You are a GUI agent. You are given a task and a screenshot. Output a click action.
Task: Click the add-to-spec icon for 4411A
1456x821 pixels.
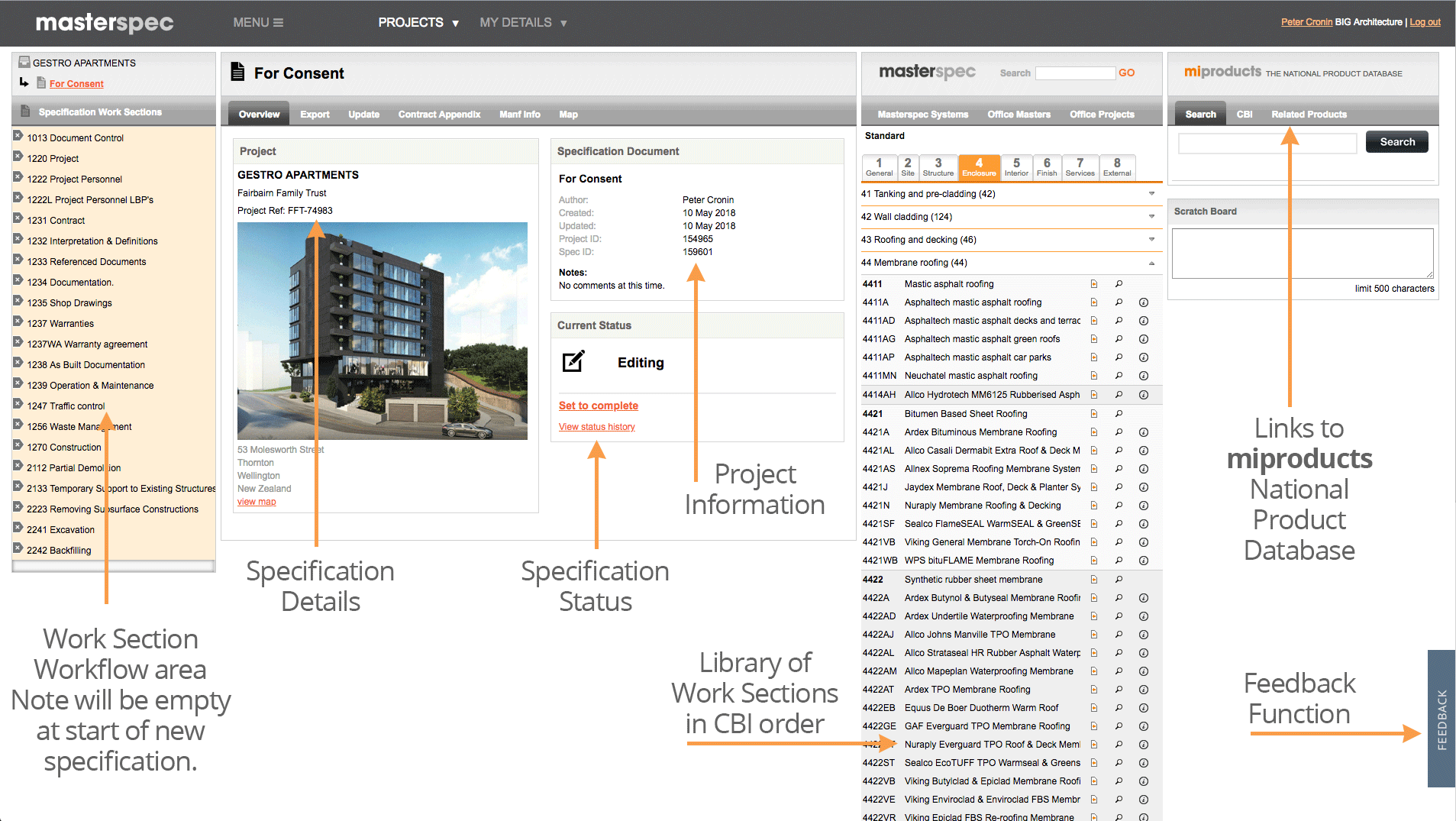click(1093, 302)
